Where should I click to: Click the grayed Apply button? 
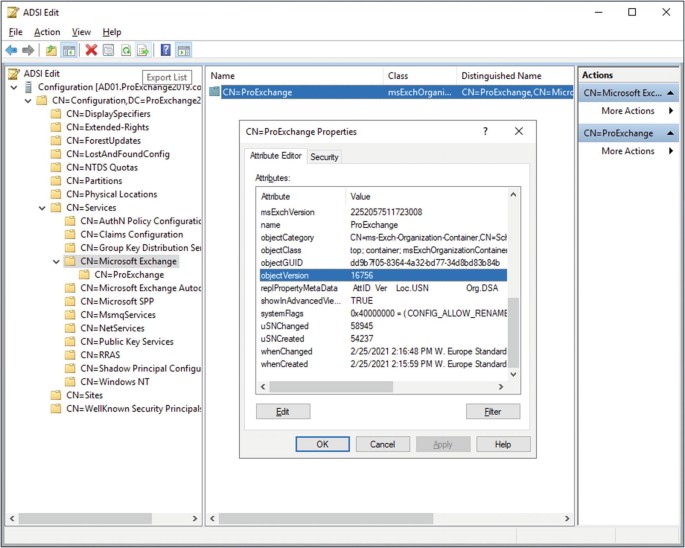443,444
